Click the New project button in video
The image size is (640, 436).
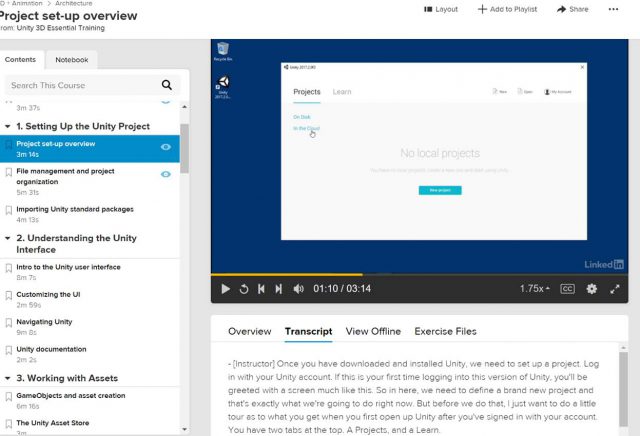coord(440,190)
